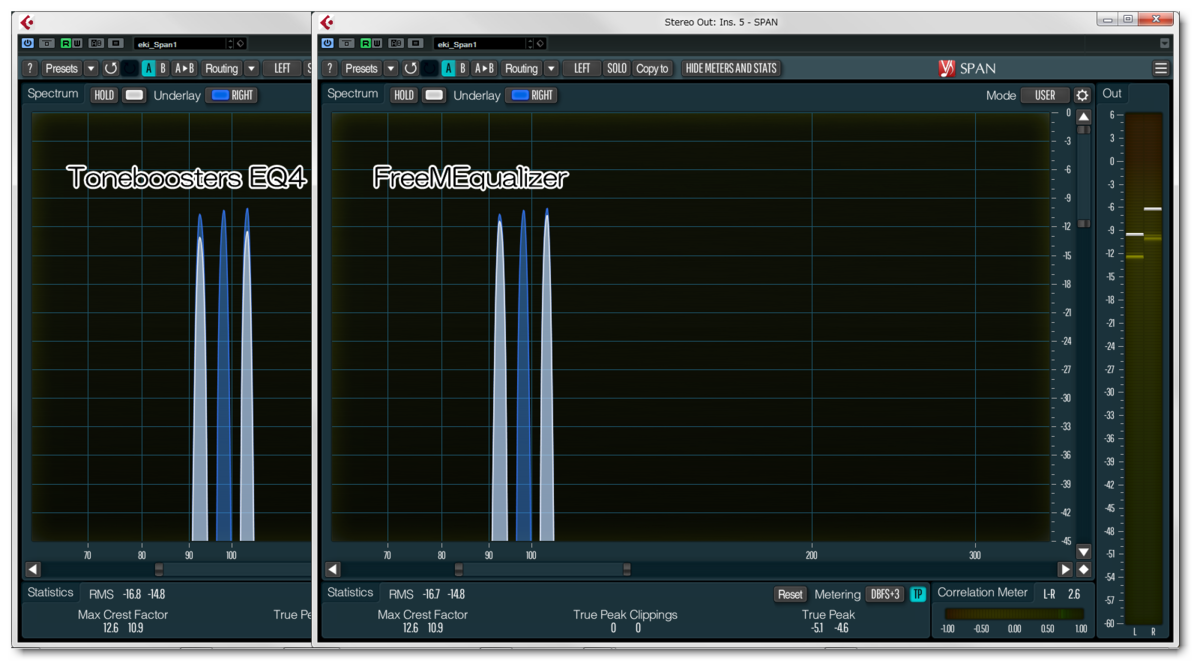Select Correlation Meter tab

982,593
